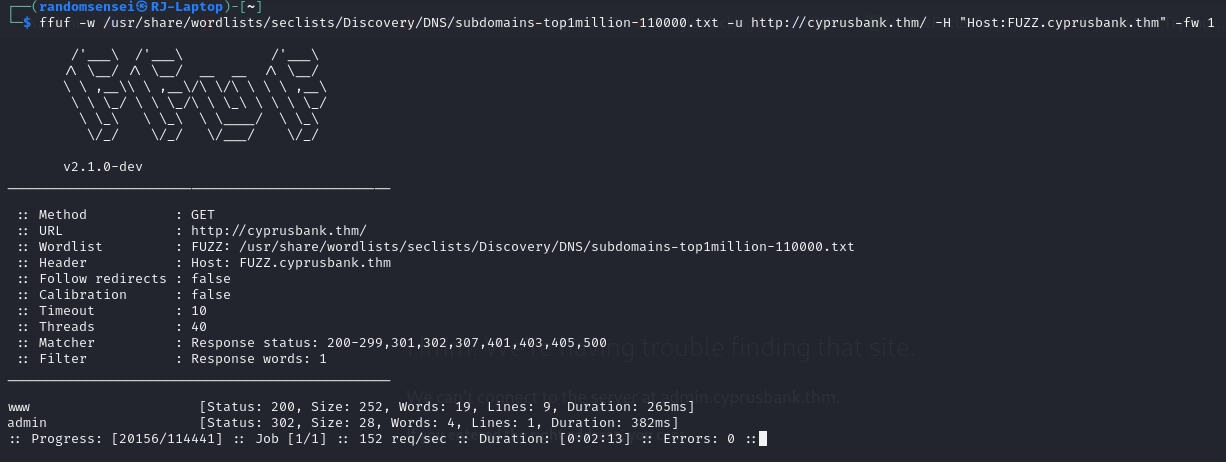Click the Follow redirects false value
This screenshot has height=462, width=1226.
pos(210,278)
